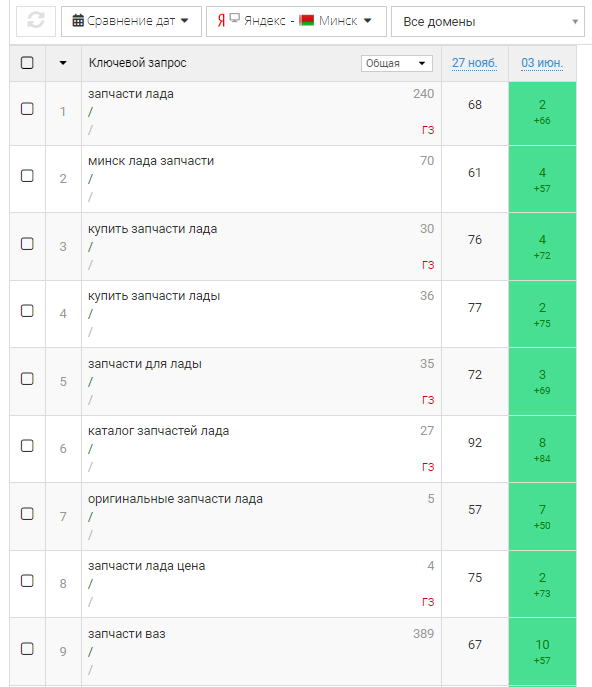Expand the Общая frequency selector
Screen dimensions: 592x687
click(397, 63)
